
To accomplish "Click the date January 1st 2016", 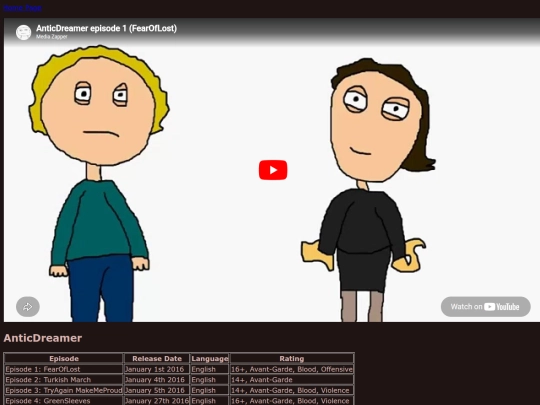I will [x=157, y=369].
